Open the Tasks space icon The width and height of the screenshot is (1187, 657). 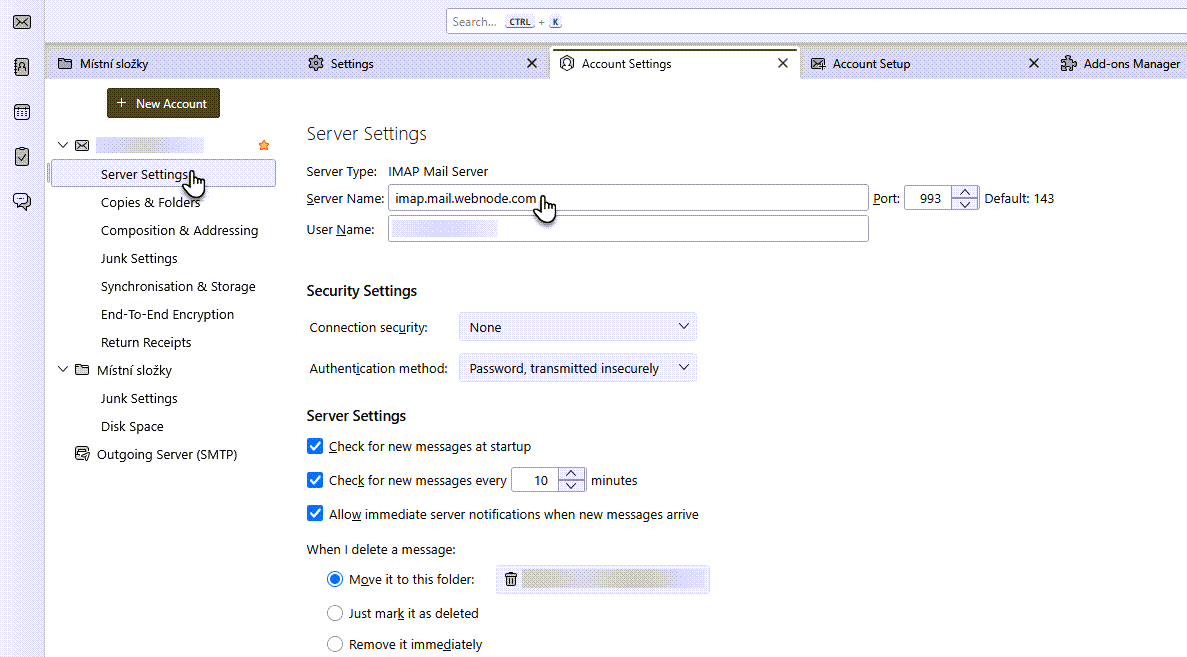21,157
